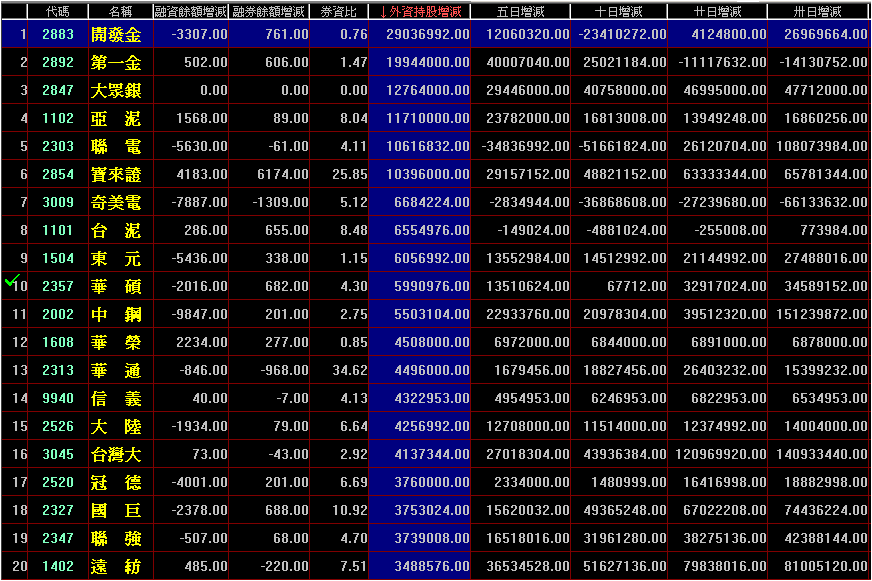Click value 12764000.00 in 大眾銀 row
The width and height of the screenshot is (872, 581).
(x=428, y=90)
